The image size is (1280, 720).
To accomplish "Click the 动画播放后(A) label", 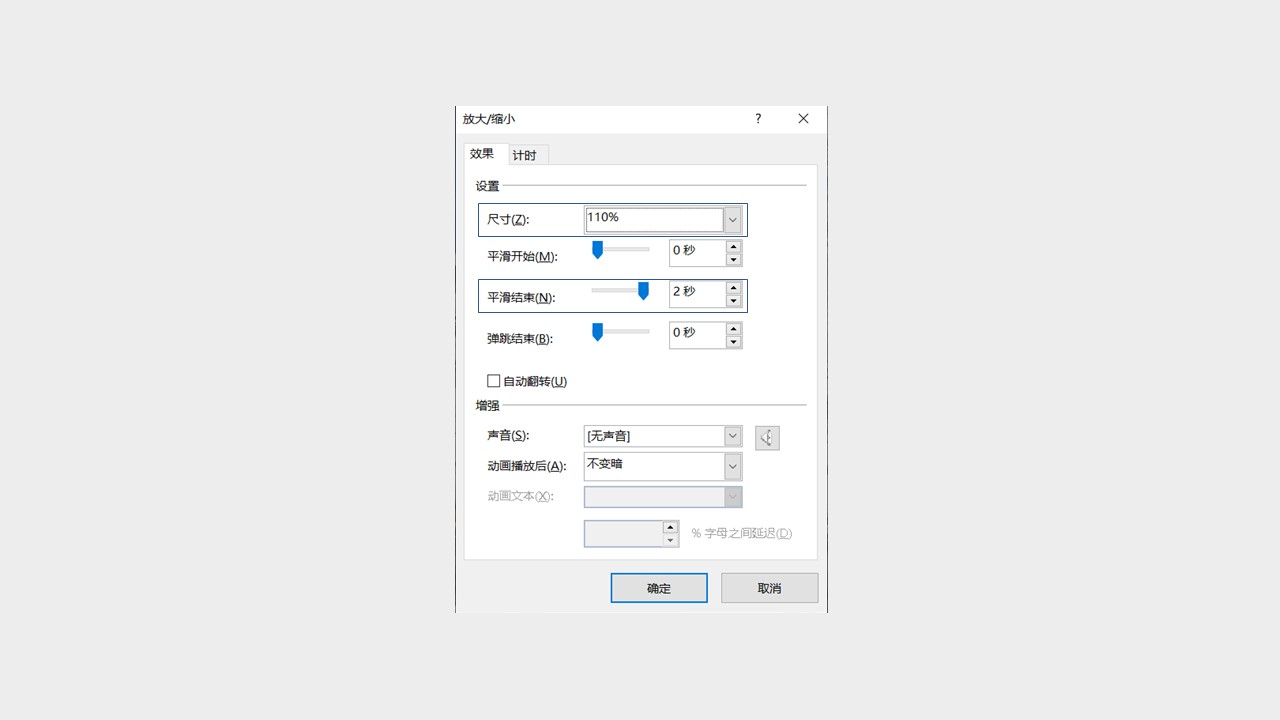I will (527, 466).
